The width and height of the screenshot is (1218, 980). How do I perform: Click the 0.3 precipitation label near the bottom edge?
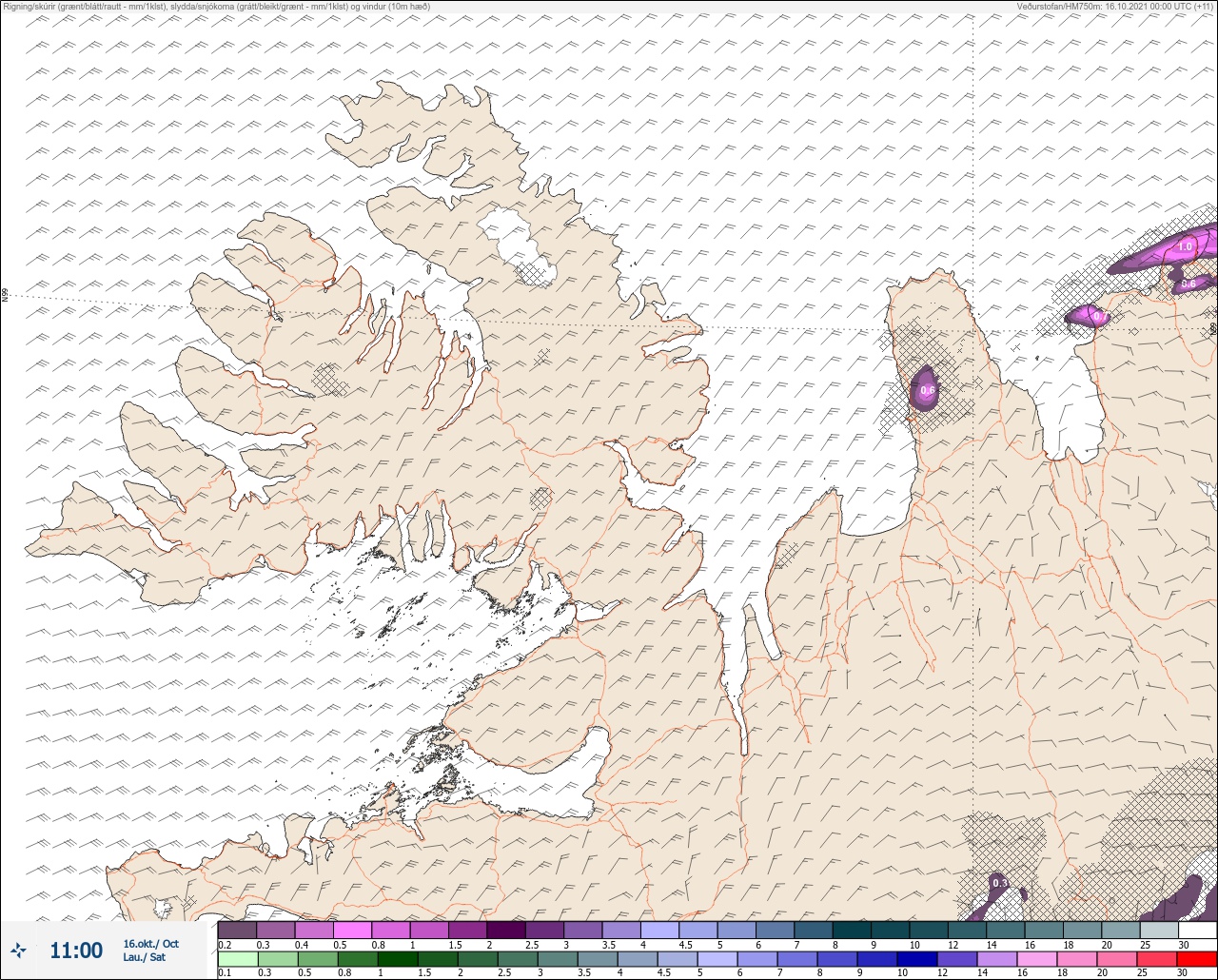click(1000, 884)
